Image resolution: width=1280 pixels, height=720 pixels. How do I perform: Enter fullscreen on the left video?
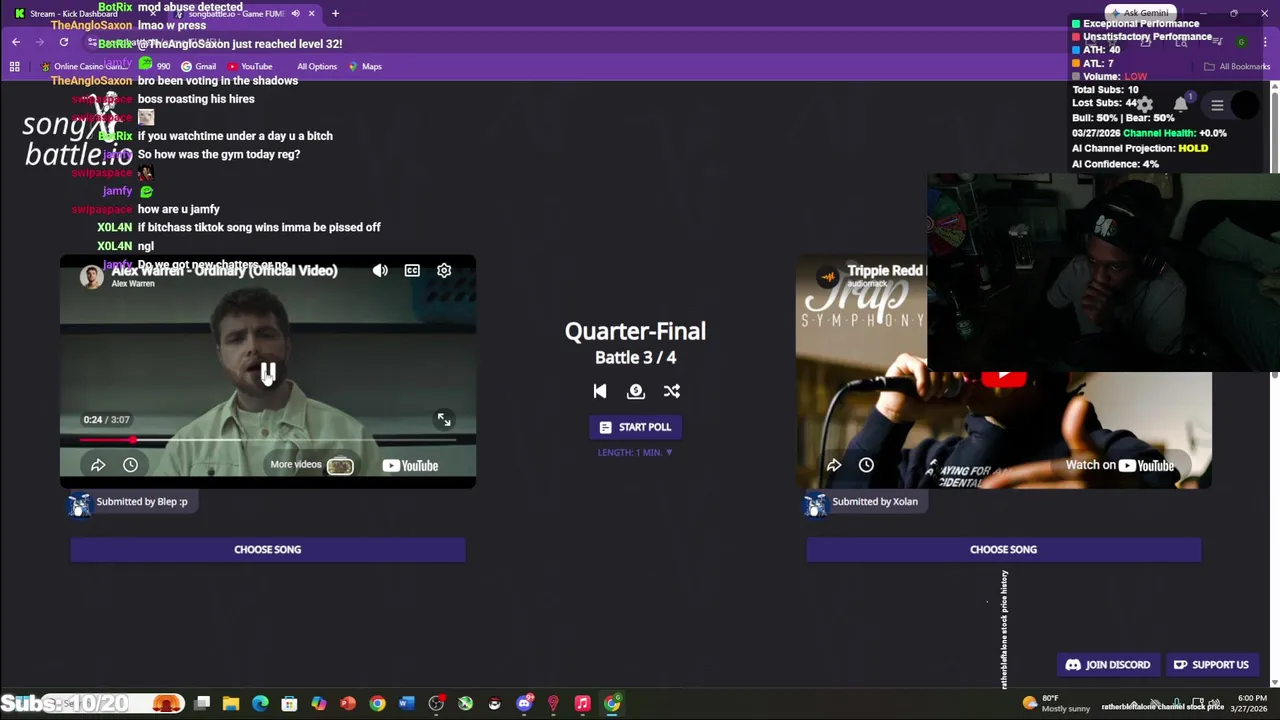click(x=444, y=420)
